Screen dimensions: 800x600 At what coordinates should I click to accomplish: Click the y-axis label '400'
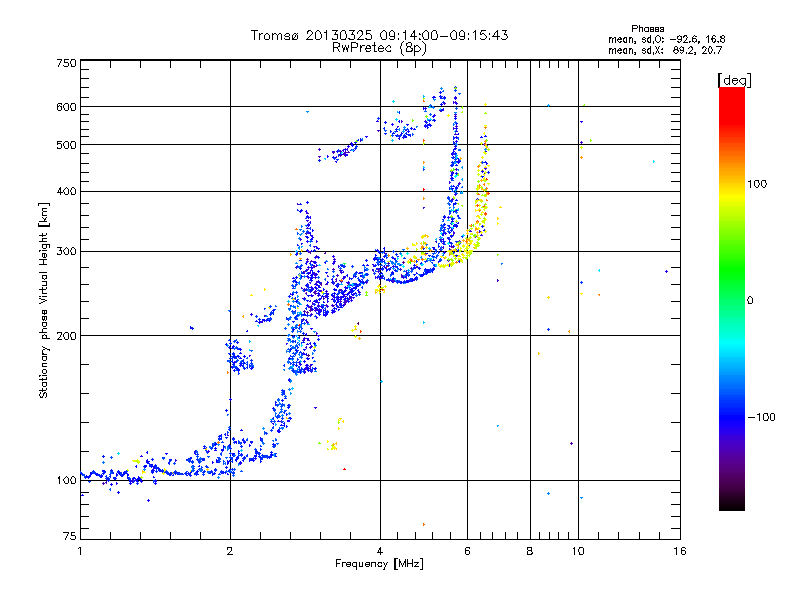(x=66, y=192)
